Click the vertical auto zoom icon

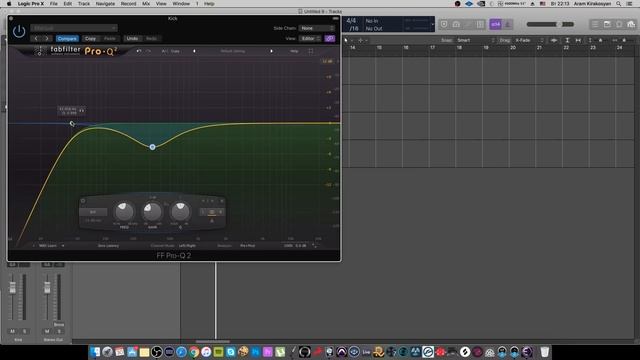pos(567,40)
